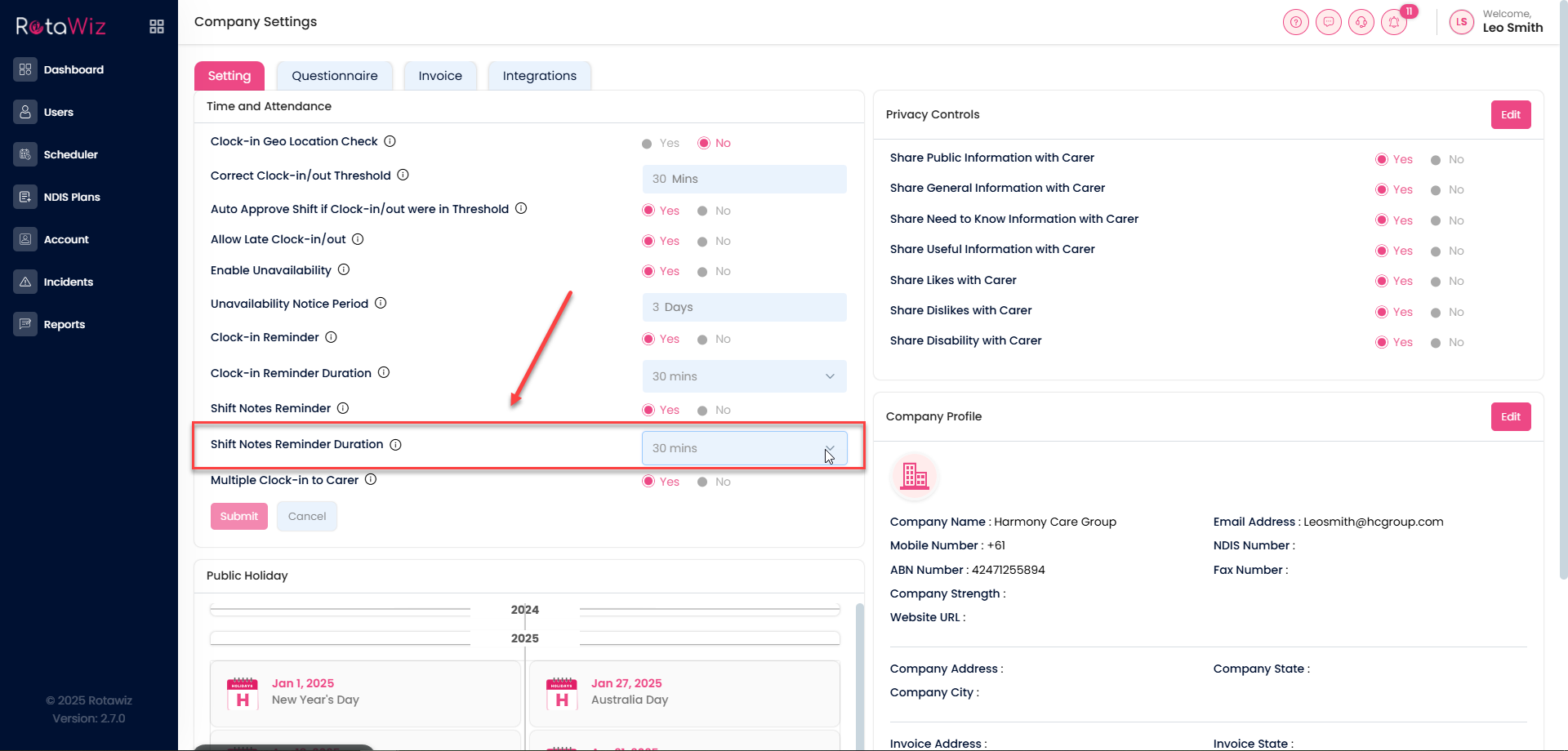Click the Correct Clock-in/out Threshold field
Image resolution: width=1568 pixels, height=751 pixels.
pyautogui.click(x=744, y=179)
